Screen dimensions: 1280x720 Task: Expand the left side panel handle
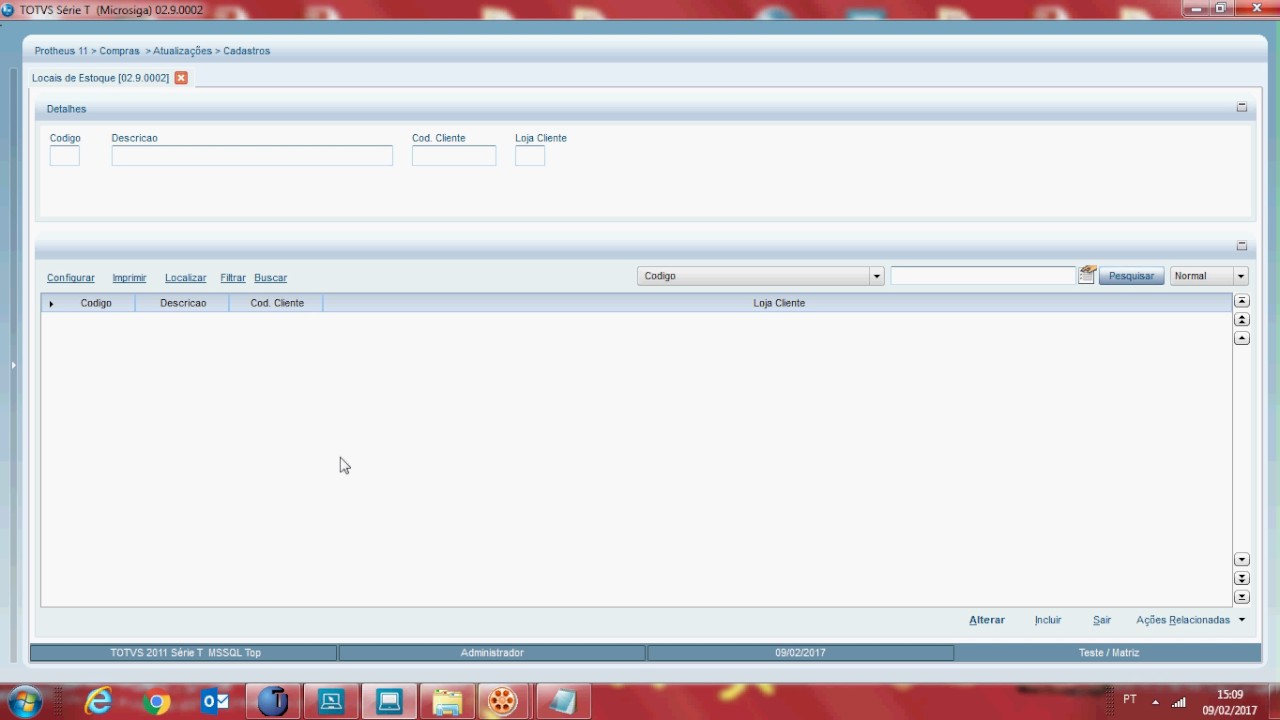click(13, 365)
